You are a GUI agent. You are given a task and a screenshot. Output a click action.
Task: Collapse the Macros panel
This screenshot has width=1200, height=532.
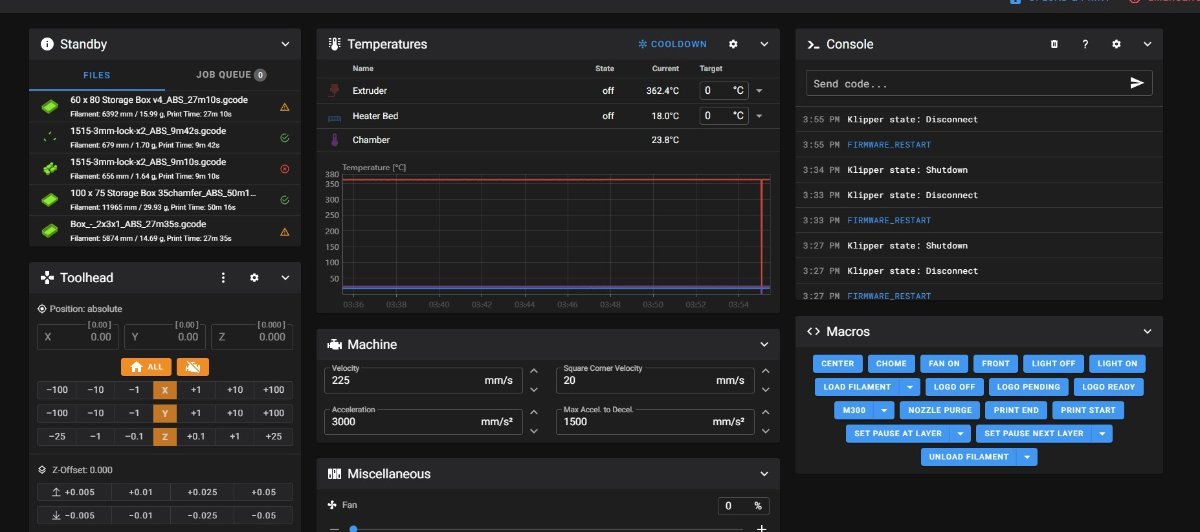coord(1147,331)
